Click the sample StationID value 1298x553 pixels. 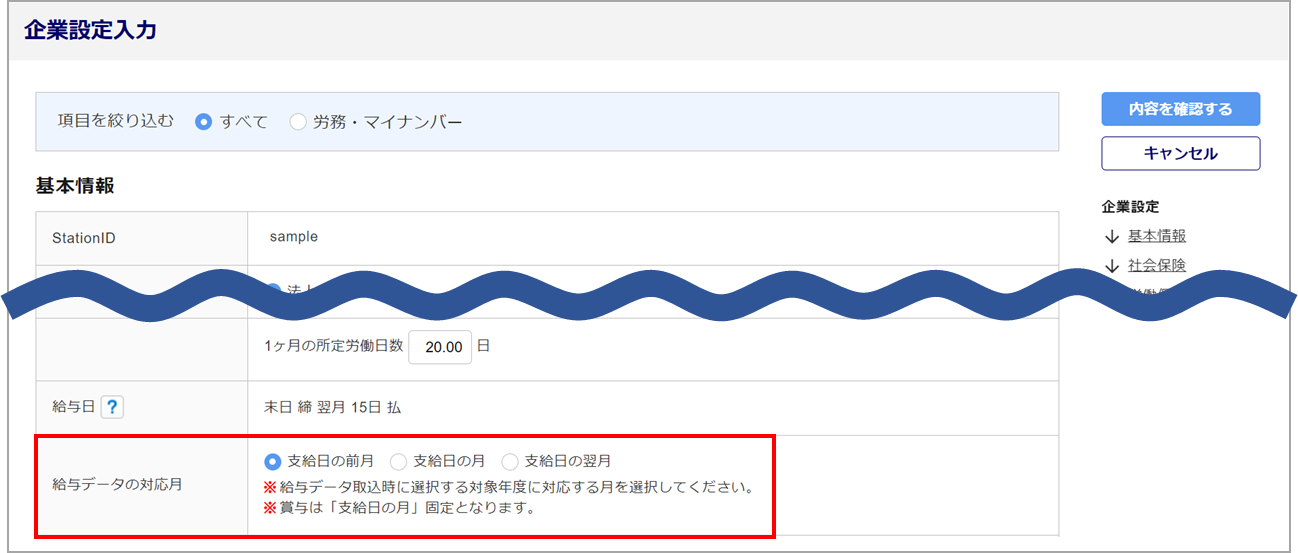point(294,237)
